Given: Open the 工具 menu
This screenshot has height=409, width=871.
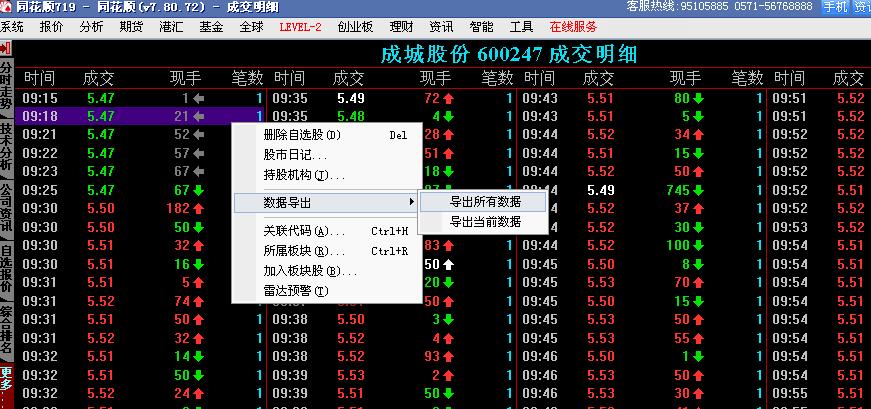Looking at the screenshot, I should (x=521, y=27).
